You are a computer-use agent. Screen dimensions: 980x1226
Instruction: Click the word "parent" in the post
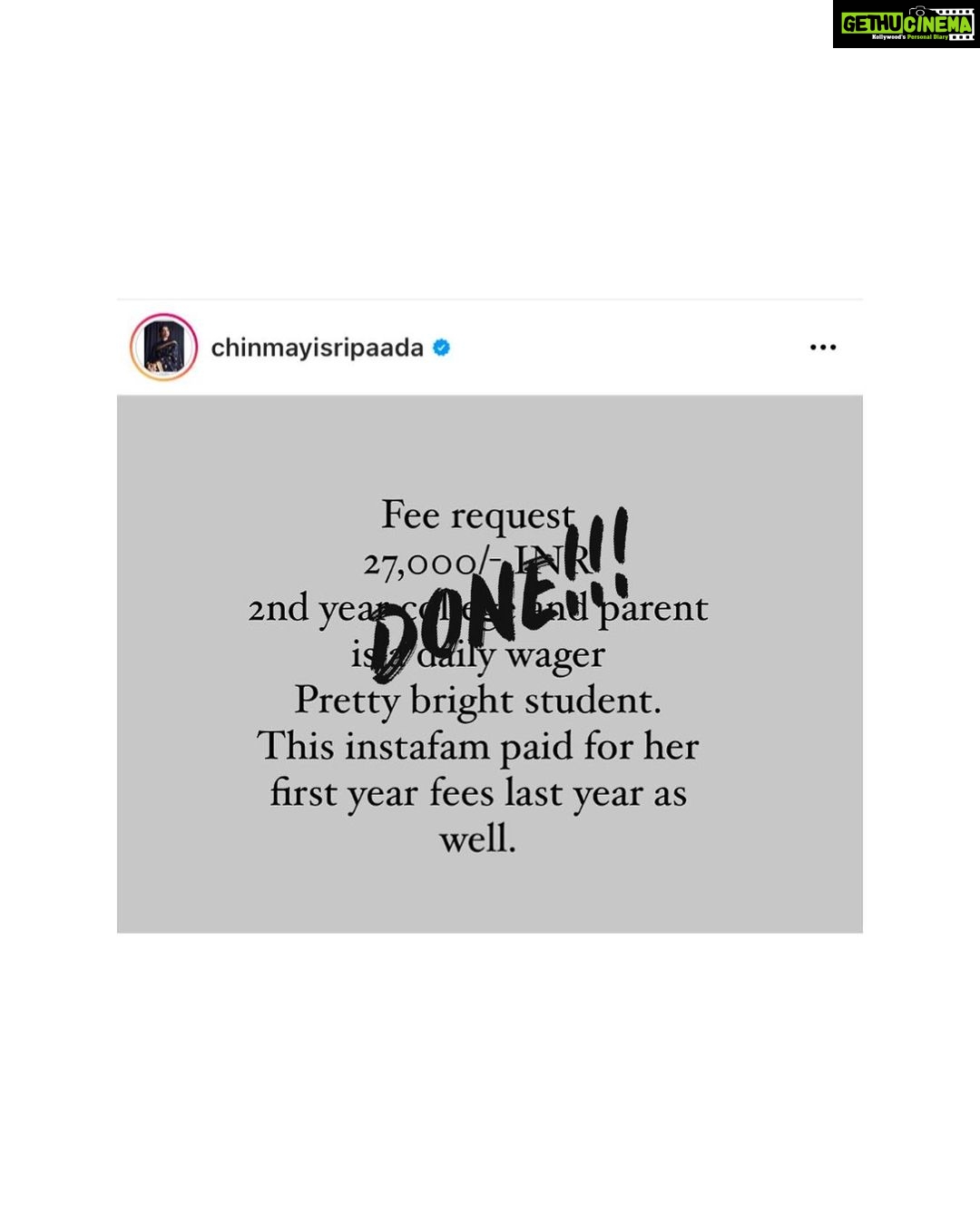click(x=653, y=609)
